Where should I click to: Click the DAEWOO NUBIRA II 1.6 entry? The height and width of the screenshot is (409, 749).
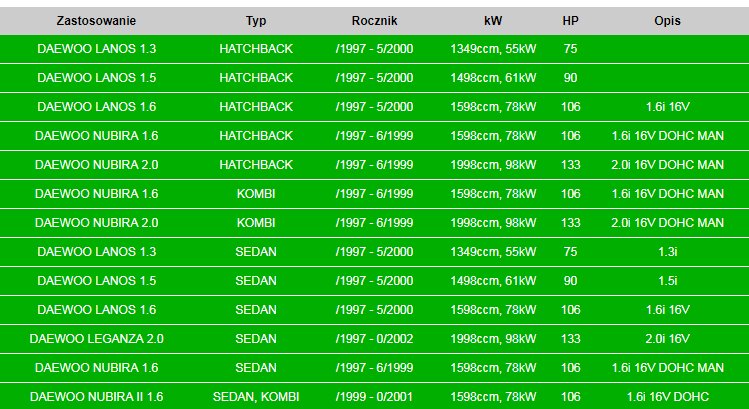click(x=96, y=397)
